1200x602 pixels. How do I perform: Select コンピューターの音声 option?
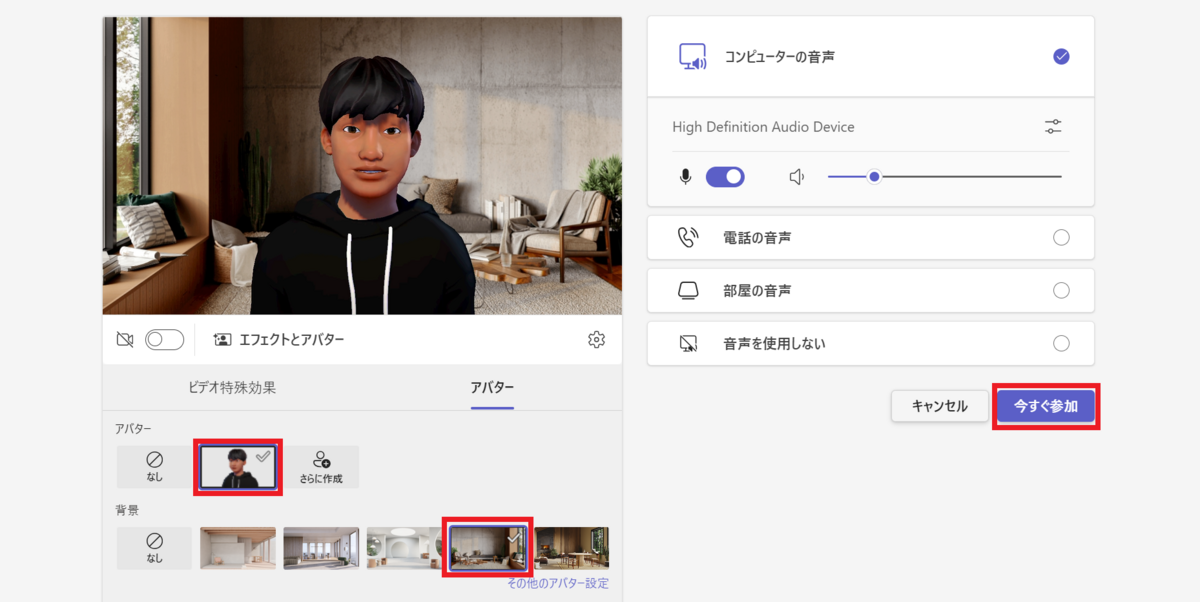coord(871,57)
